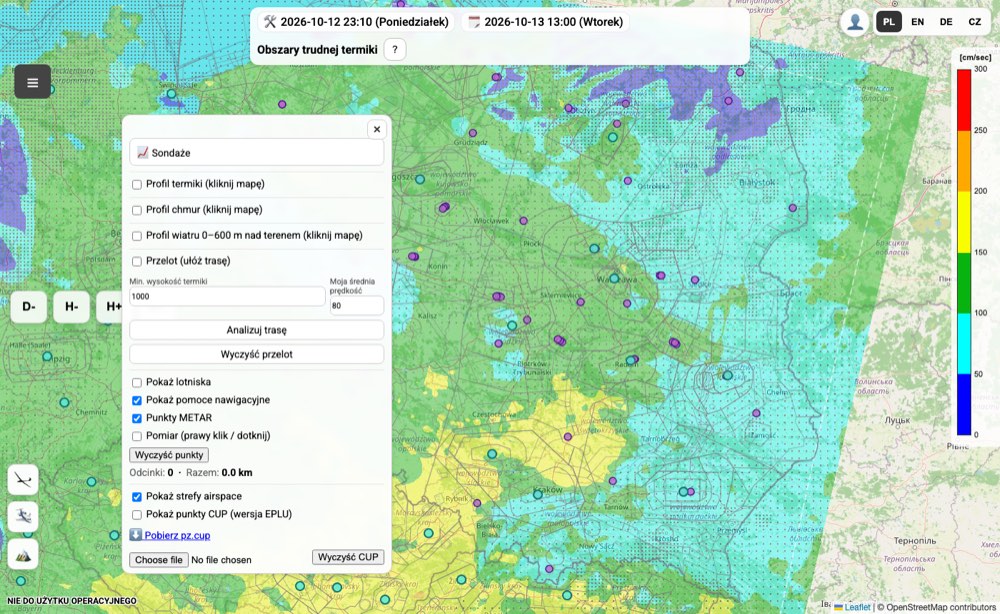The image size is (1000, 614).
Task: Switch language to DE
Action: 946,22
